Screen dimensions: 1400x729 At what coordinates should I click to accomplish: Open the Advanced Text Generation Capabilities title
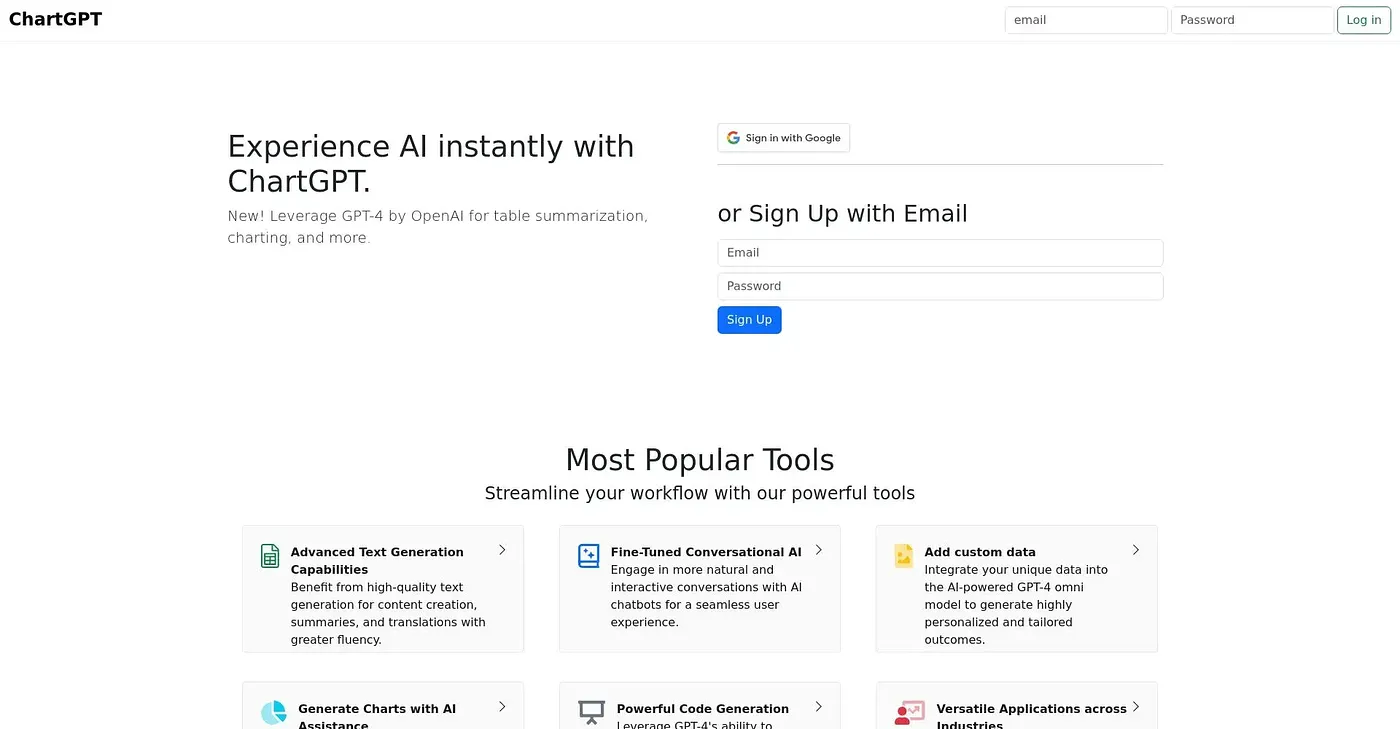(377, 561)
